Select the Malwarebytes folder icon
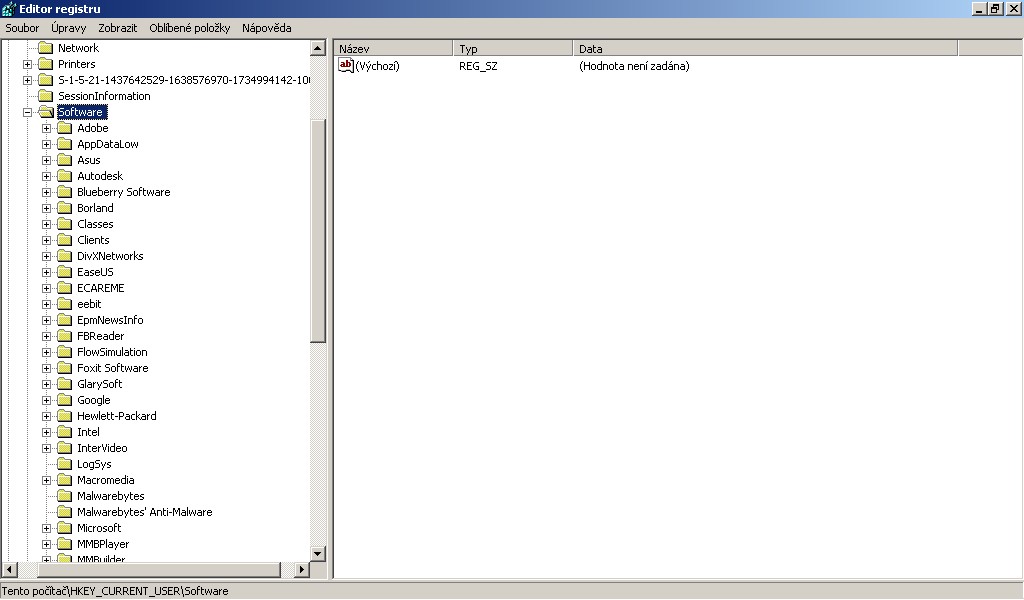 point(65,496)
